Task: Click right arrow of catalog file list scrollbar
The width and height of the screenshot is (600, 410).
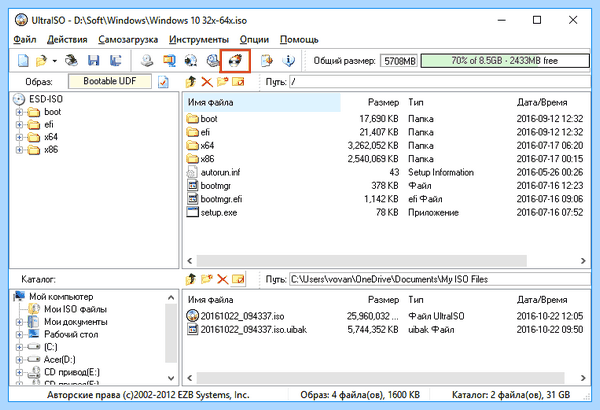Action: (583, 378)
